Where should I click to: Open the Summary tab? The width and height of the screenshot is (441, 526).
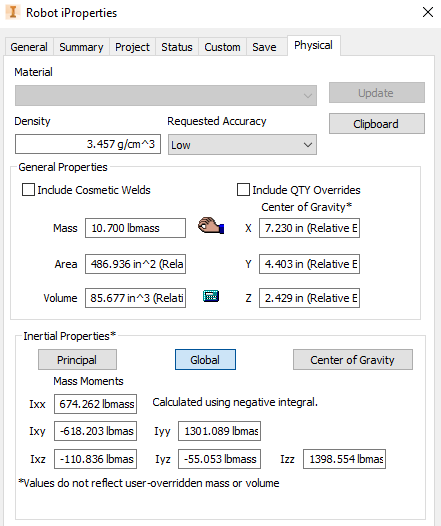(81, 47)
